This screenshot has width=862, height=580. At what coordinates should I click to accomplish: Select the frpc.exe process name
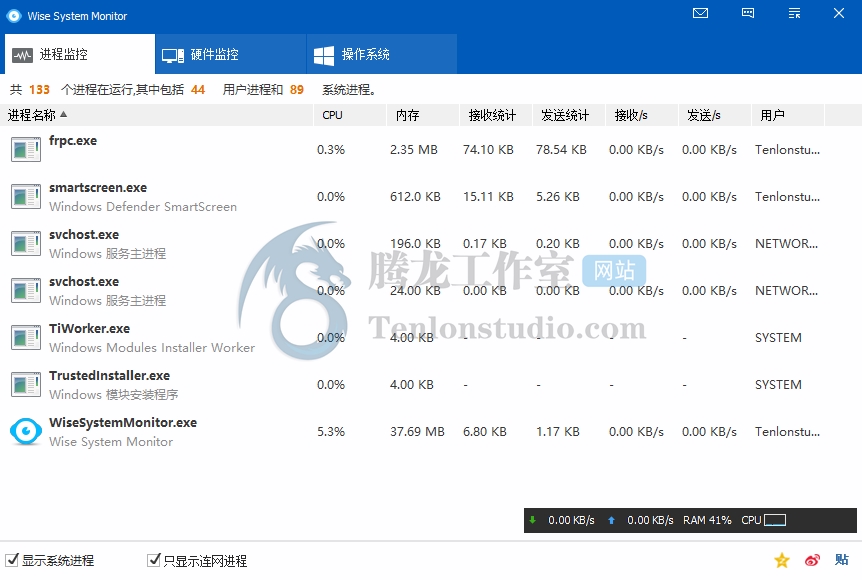point(73,141)
